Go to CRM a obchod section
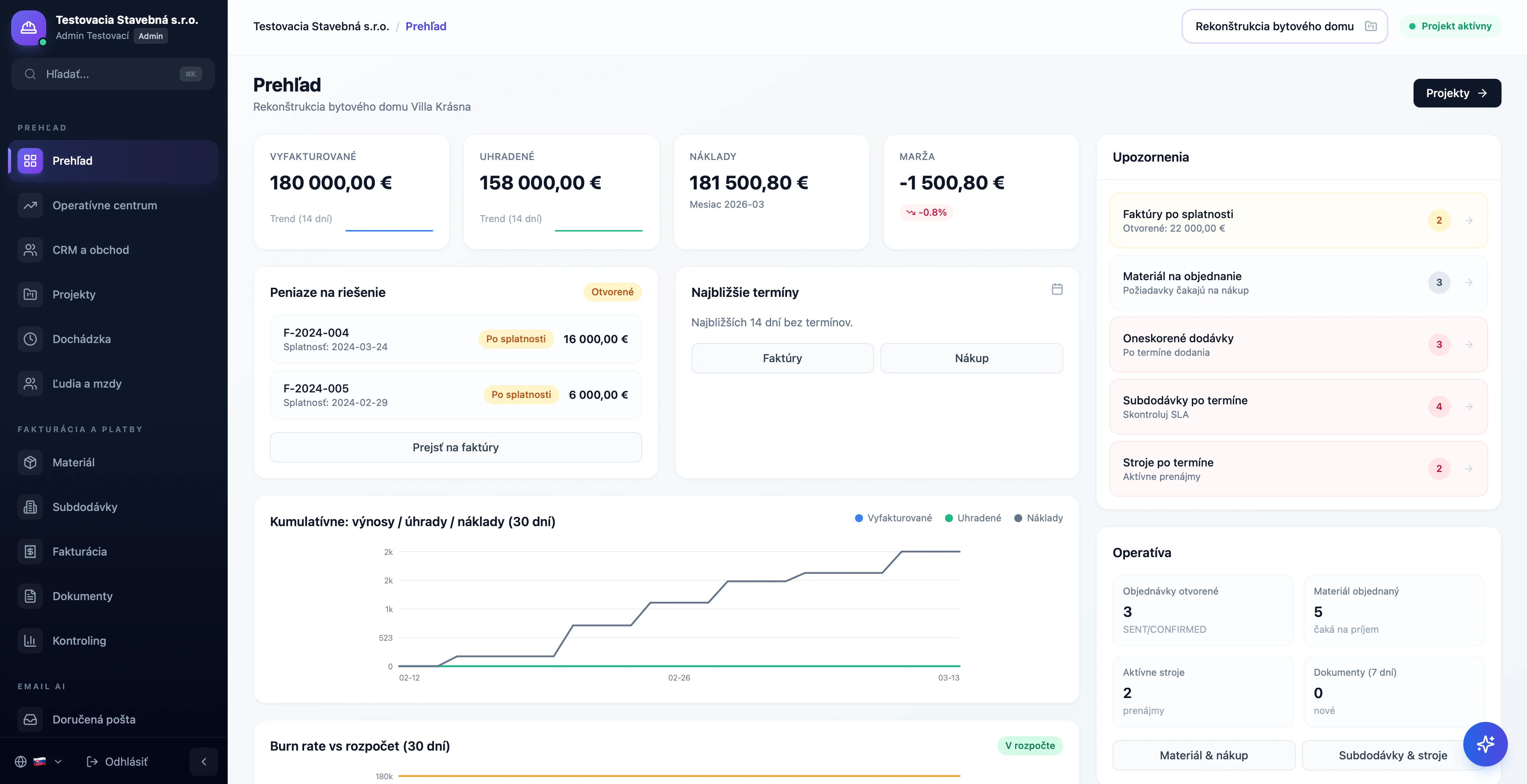 click(113, 250)
